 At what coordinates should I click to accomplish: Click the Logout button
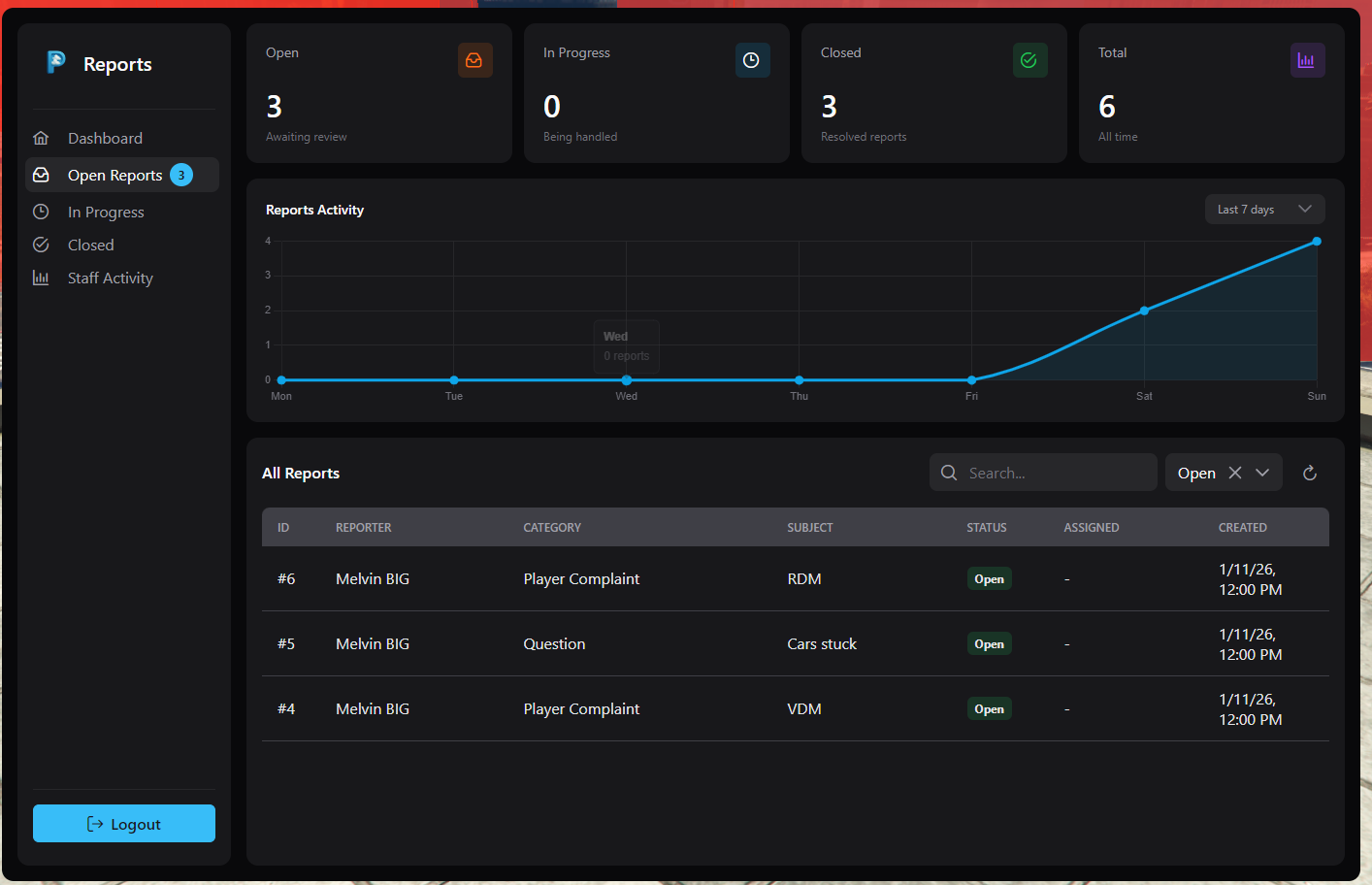[124, 824]
